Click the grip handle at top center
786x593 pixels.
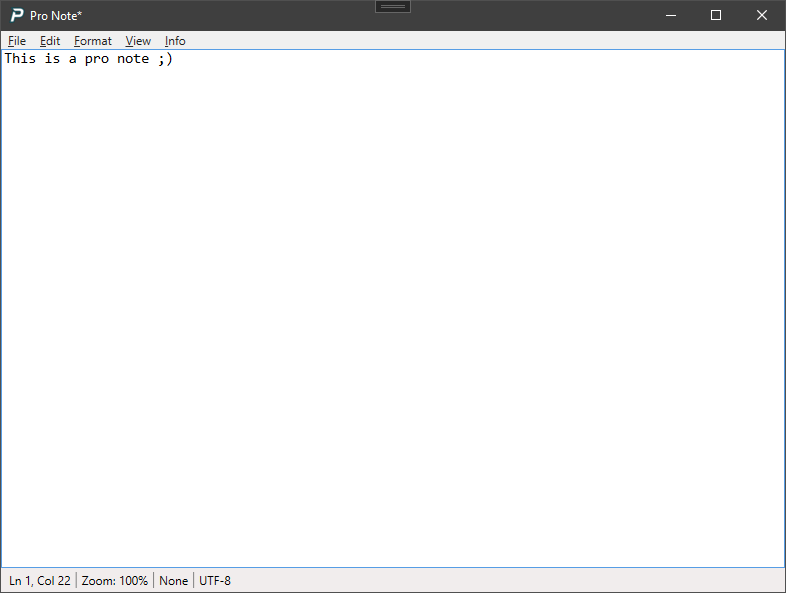click(393, 6)
